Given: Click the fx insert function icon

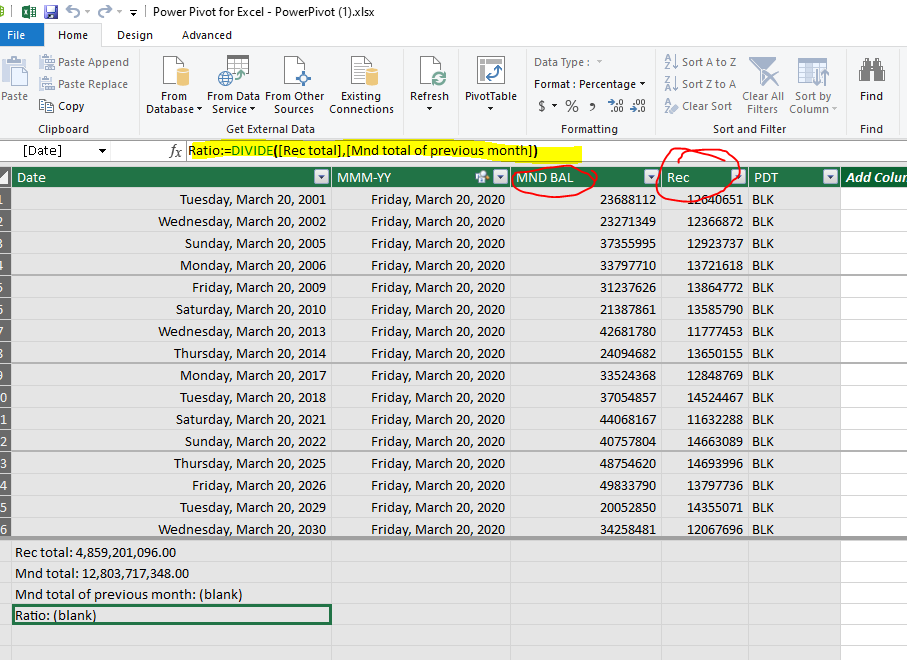Looking at the screenshot, I should click(x=175, y=152).
